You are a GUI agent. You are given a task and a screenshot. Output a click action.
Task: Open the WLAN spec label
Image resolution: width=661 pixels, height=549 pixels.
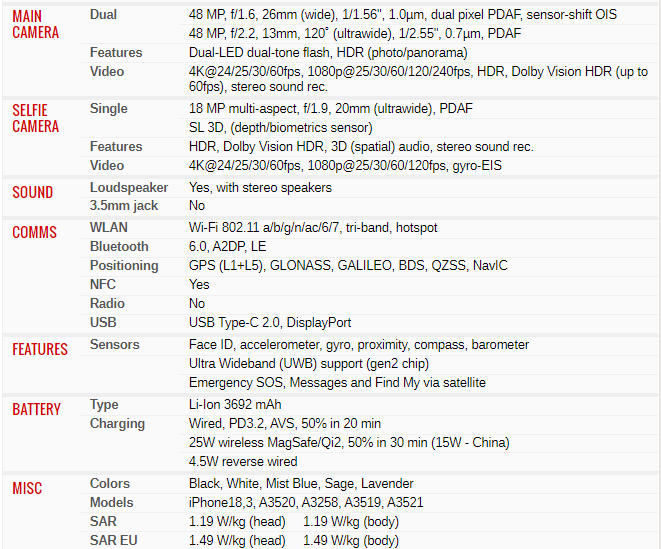coord(109,227)
